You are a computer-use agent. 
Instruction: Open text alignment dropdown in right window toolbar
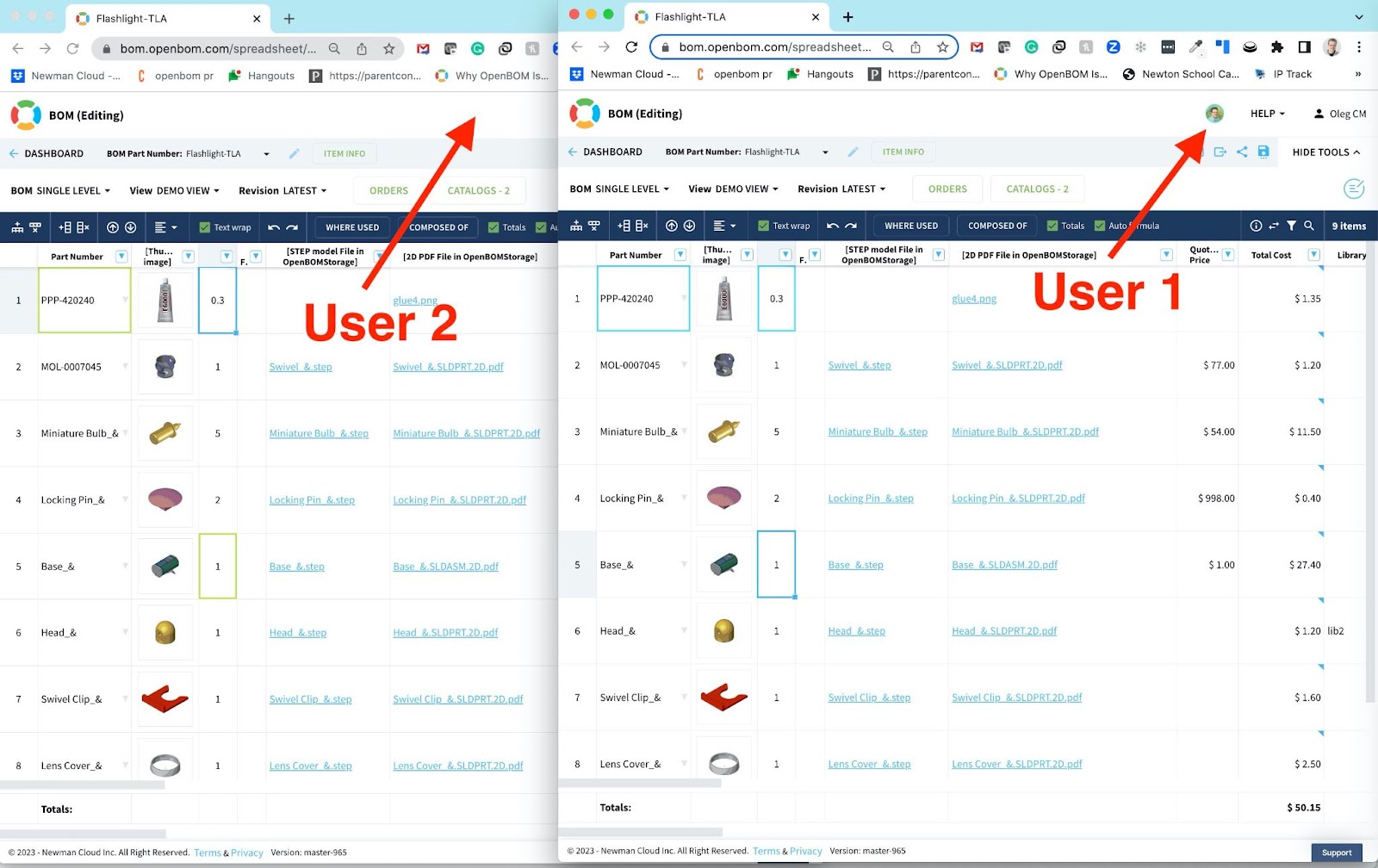pos(724,226)
